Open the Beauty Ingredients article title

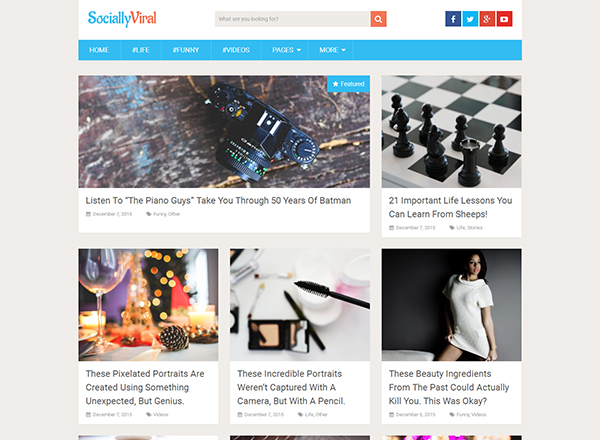(449, 387)
